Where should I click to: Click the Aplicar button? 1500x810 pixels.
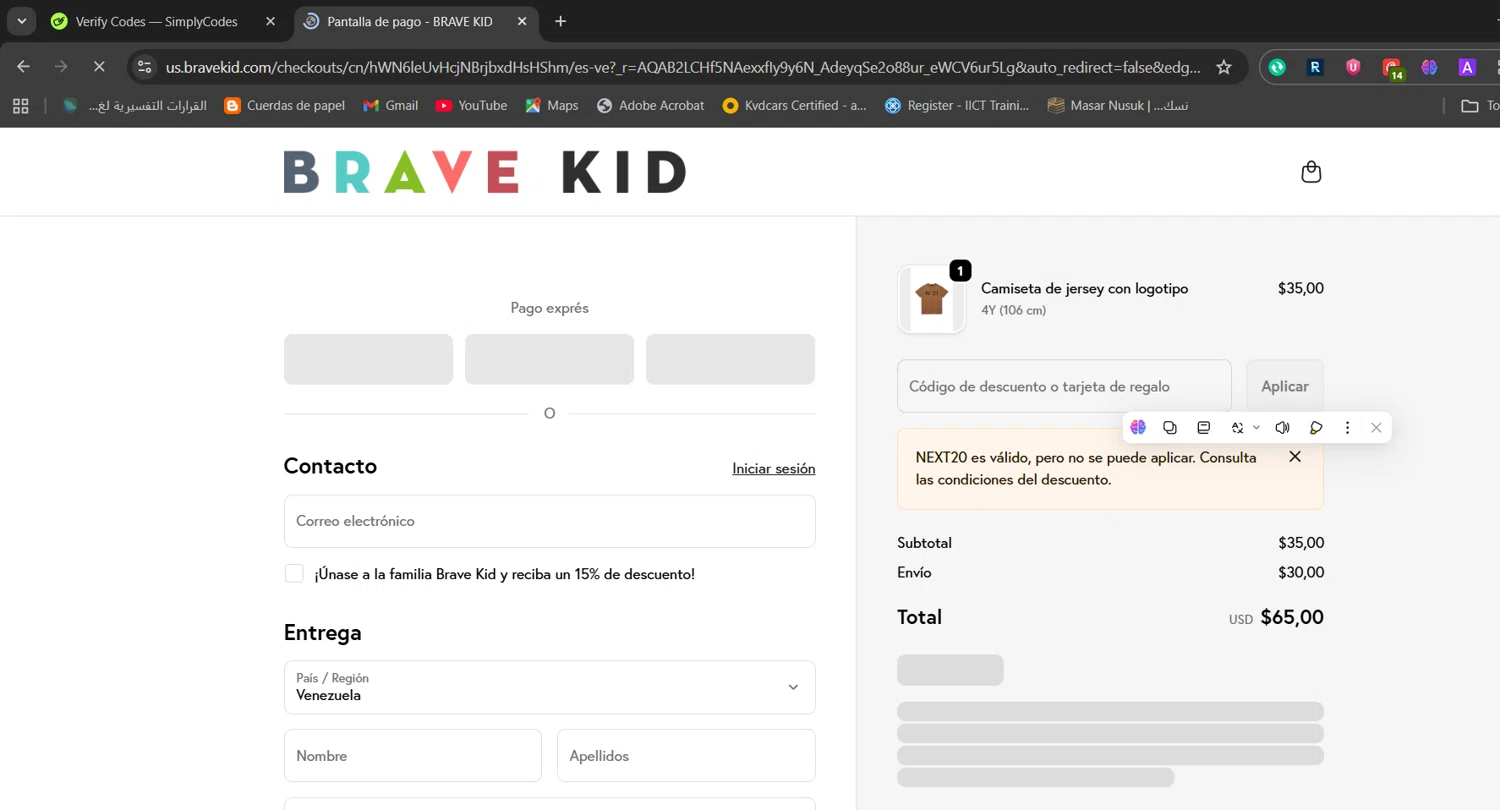(1284, 386)
